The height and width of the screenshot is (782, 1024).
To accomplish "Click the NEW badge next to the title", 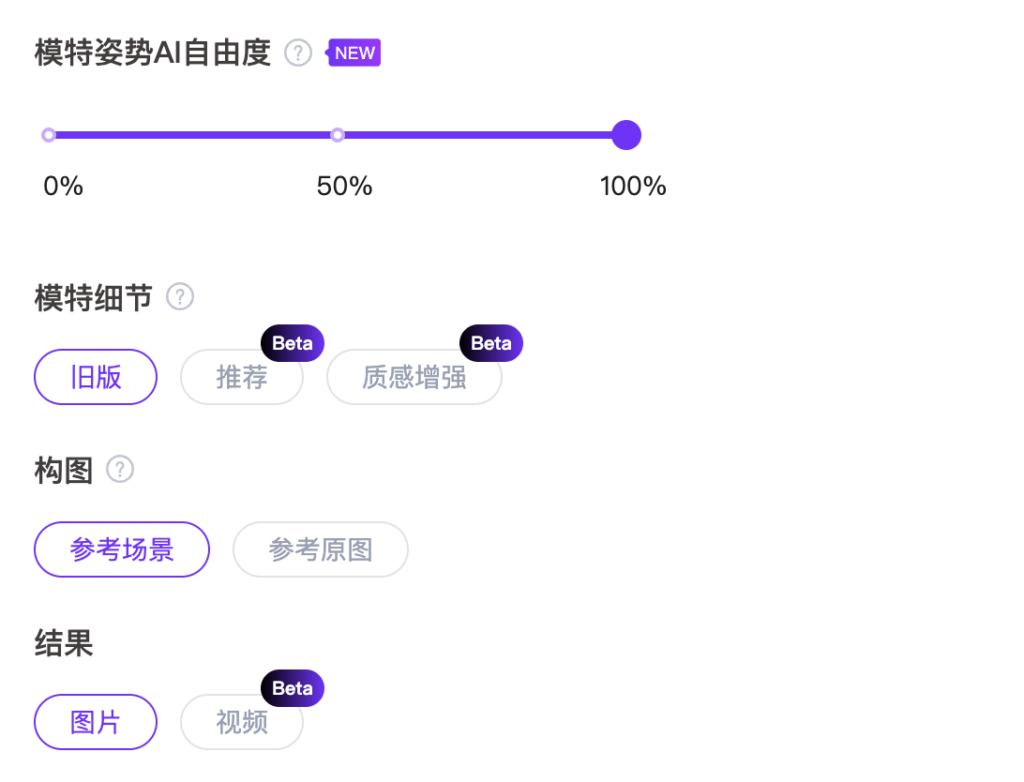I will coord(355,53).
